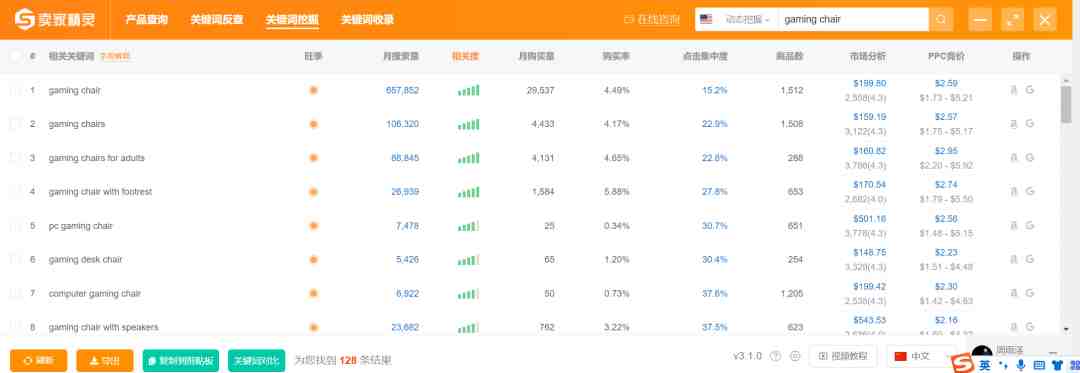Click the Google icon in gaming chairs row
Screen dimensions: 1080x373
(x=1030, y=124)
